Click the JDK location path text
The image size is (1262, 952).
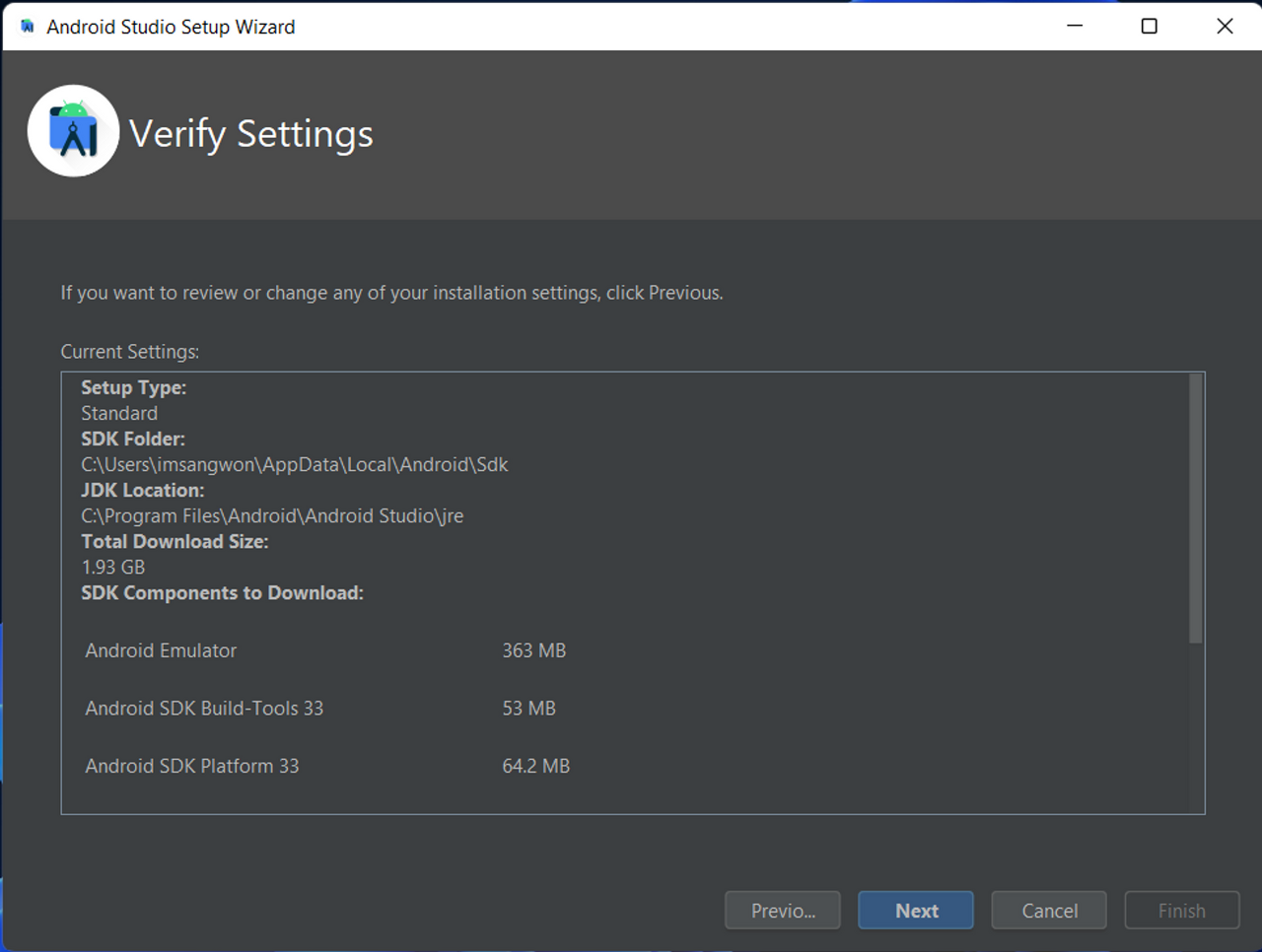(x=272, y=515)
